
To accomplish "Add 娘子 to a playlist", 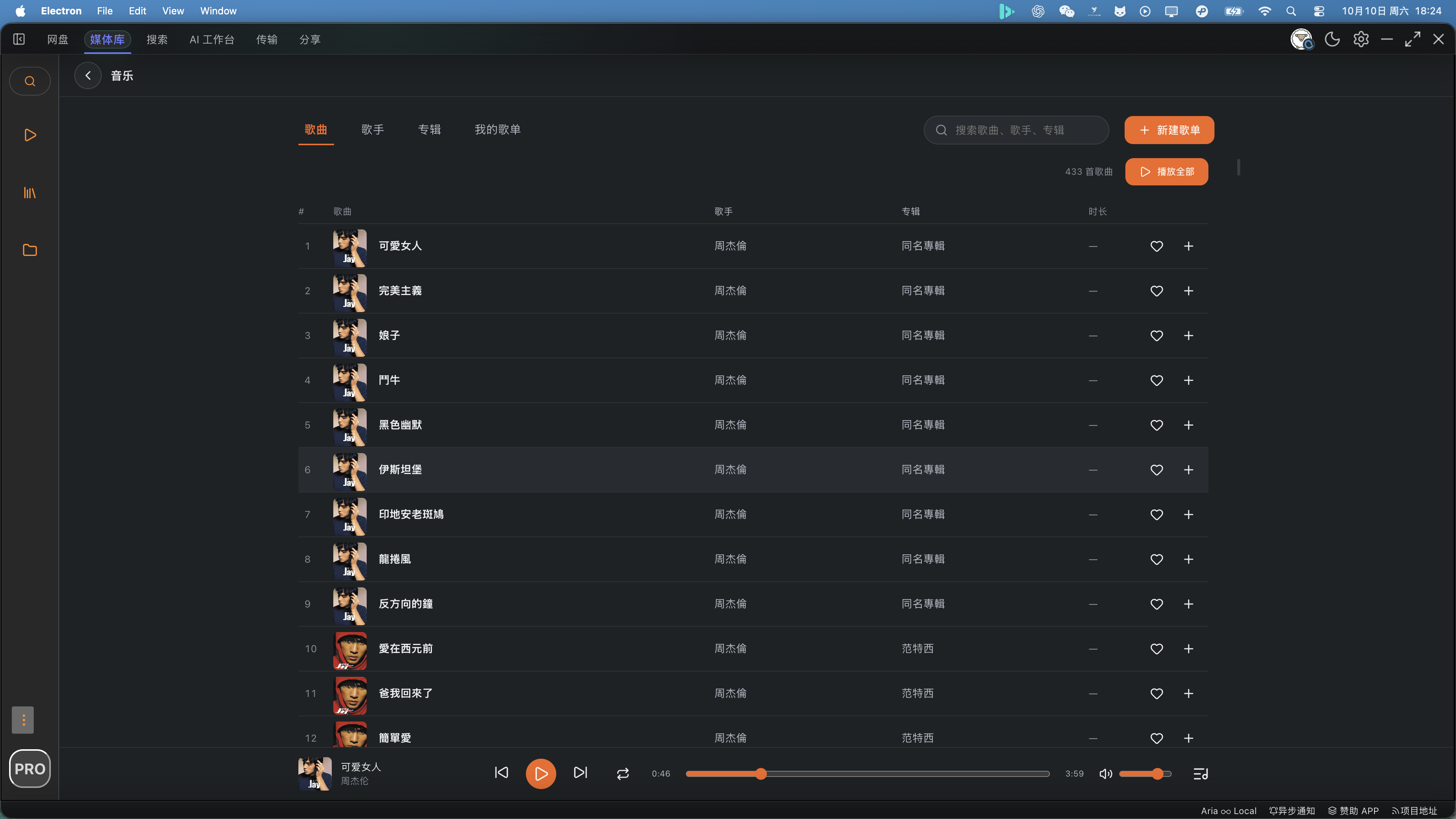I will (x=1189, y=335).
